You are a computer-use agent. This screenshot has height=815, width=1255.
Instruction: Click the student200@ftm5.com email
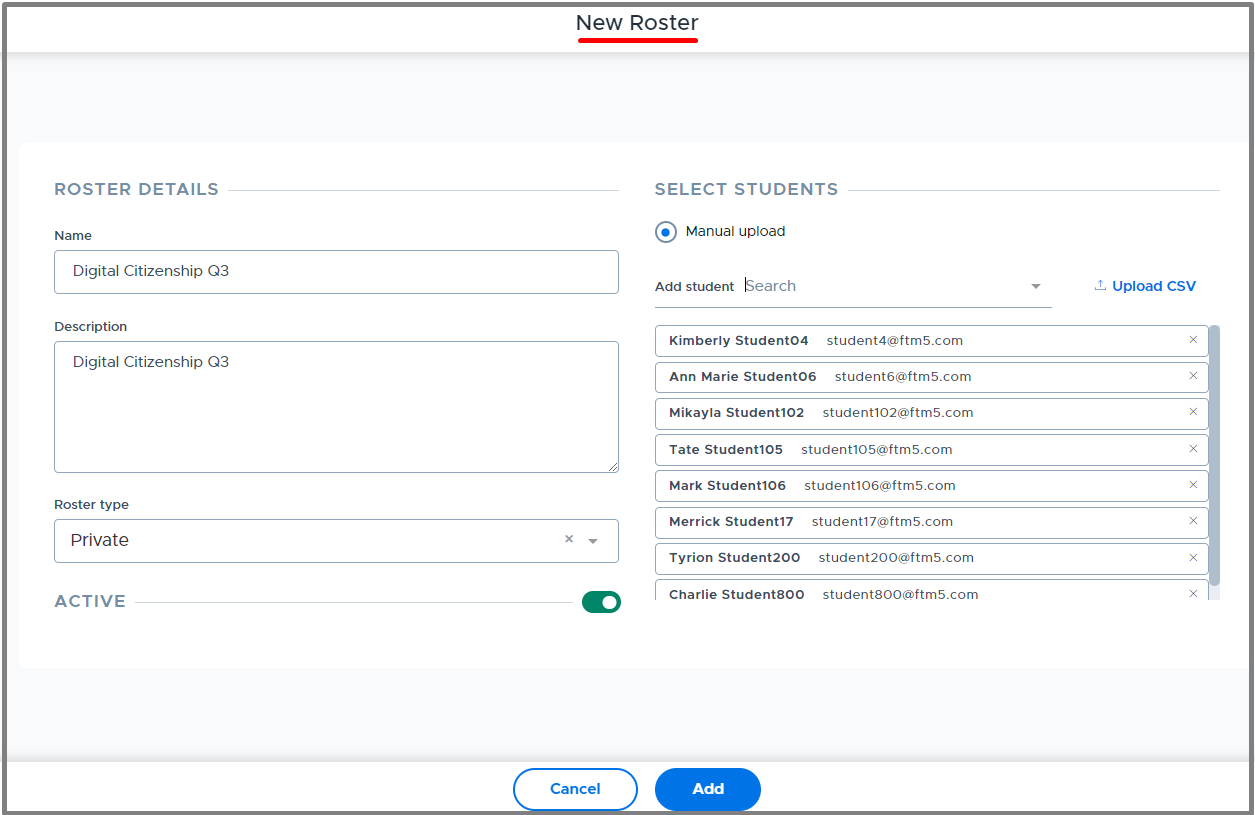coord(896,558)
